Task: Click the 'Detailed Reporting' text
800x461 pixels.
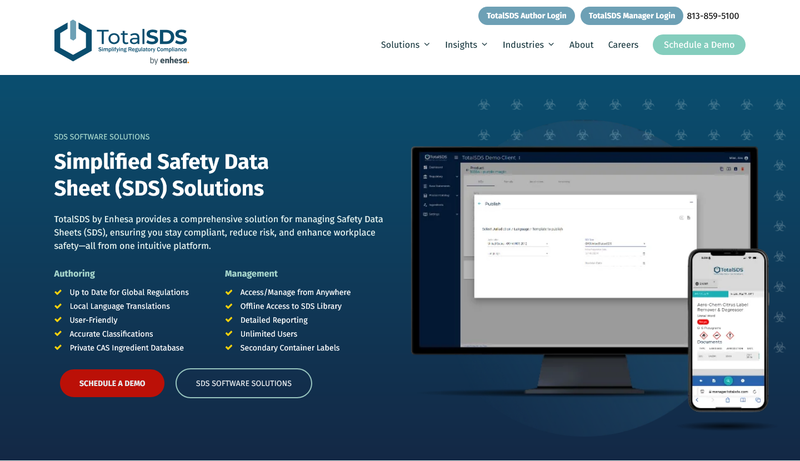Action: pyautogui.click(x=274, y=320)
